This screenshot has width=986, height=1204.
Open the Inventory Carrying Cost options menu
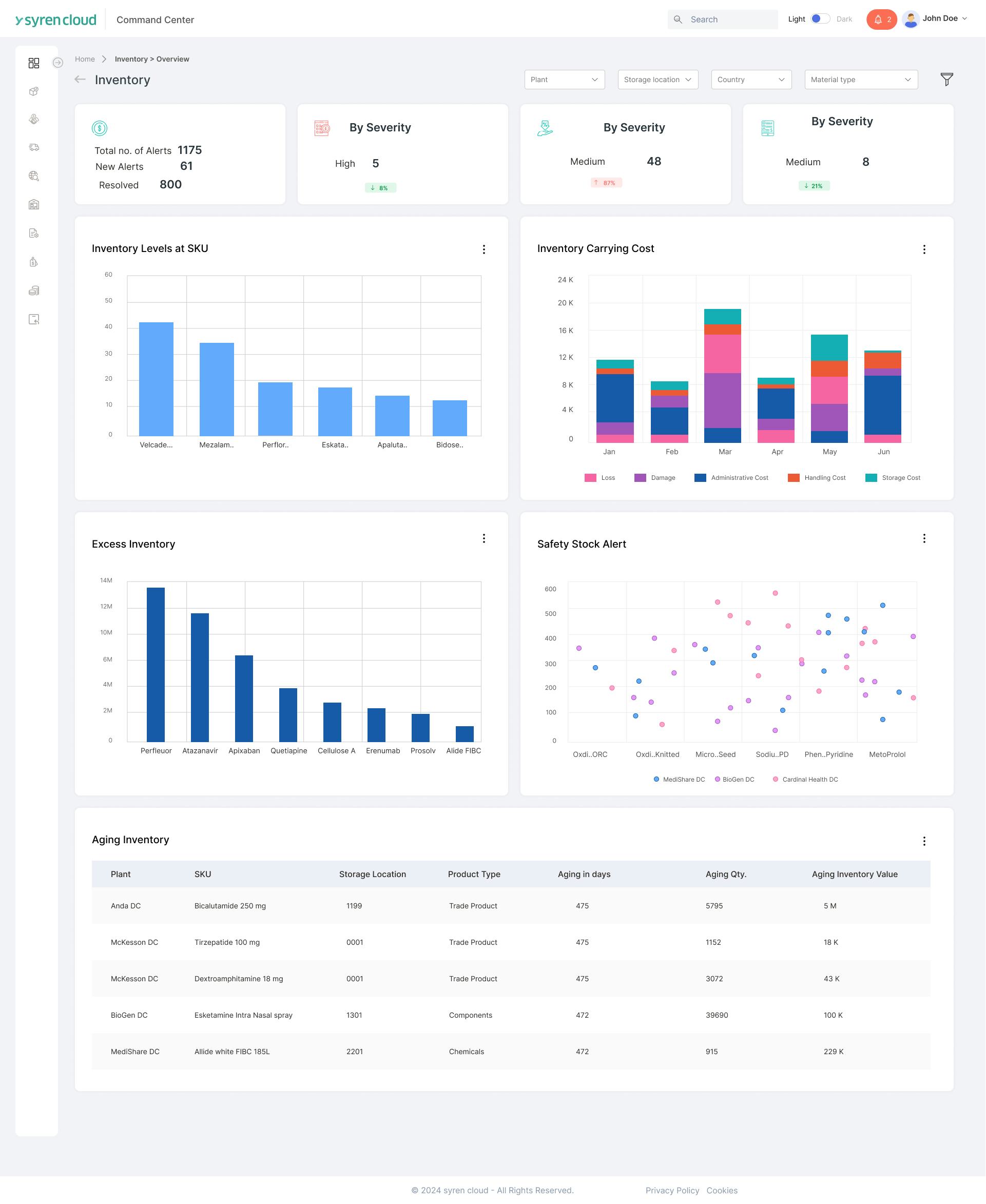pyautogui.click(x=924, y=249)
